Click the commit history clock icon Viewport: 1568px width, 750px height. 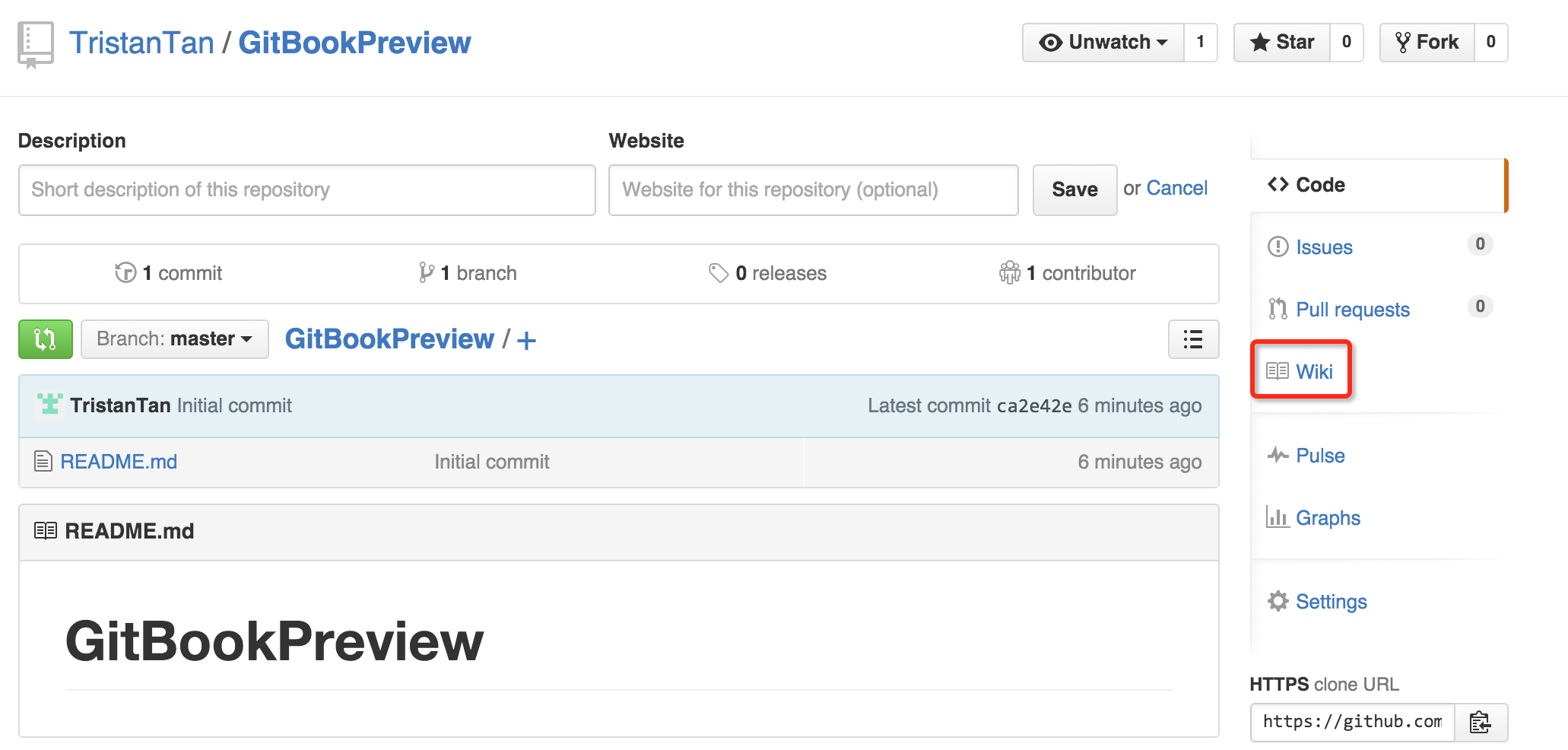tap(125, 272)
